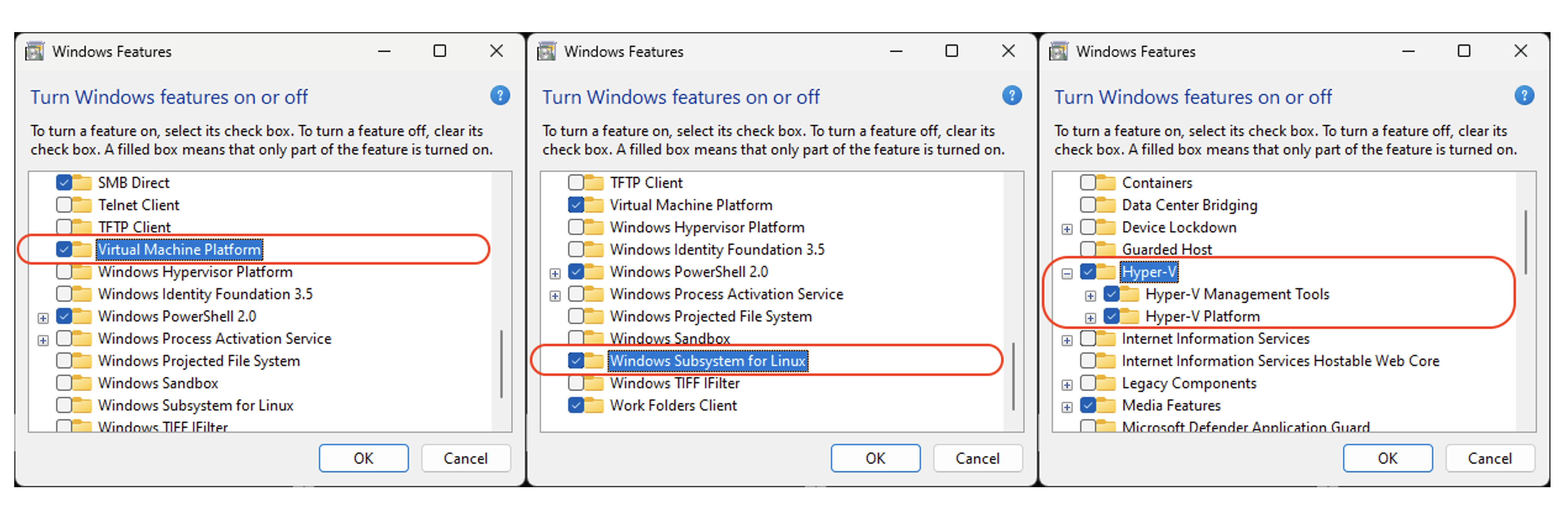Click the folder icon beside Work Folders Client
Viewport: 1568px width, 512px height.
coord(594,405)
